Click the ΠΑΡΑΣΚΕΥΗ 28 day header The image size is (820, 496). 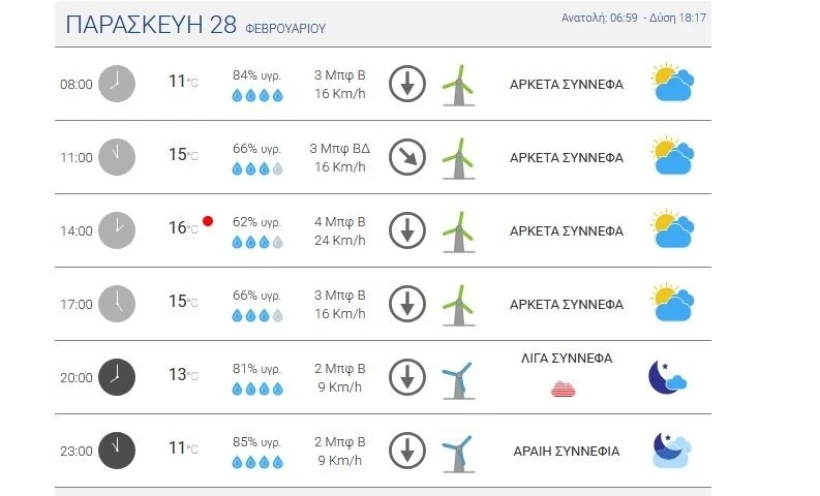pos(151,25)
